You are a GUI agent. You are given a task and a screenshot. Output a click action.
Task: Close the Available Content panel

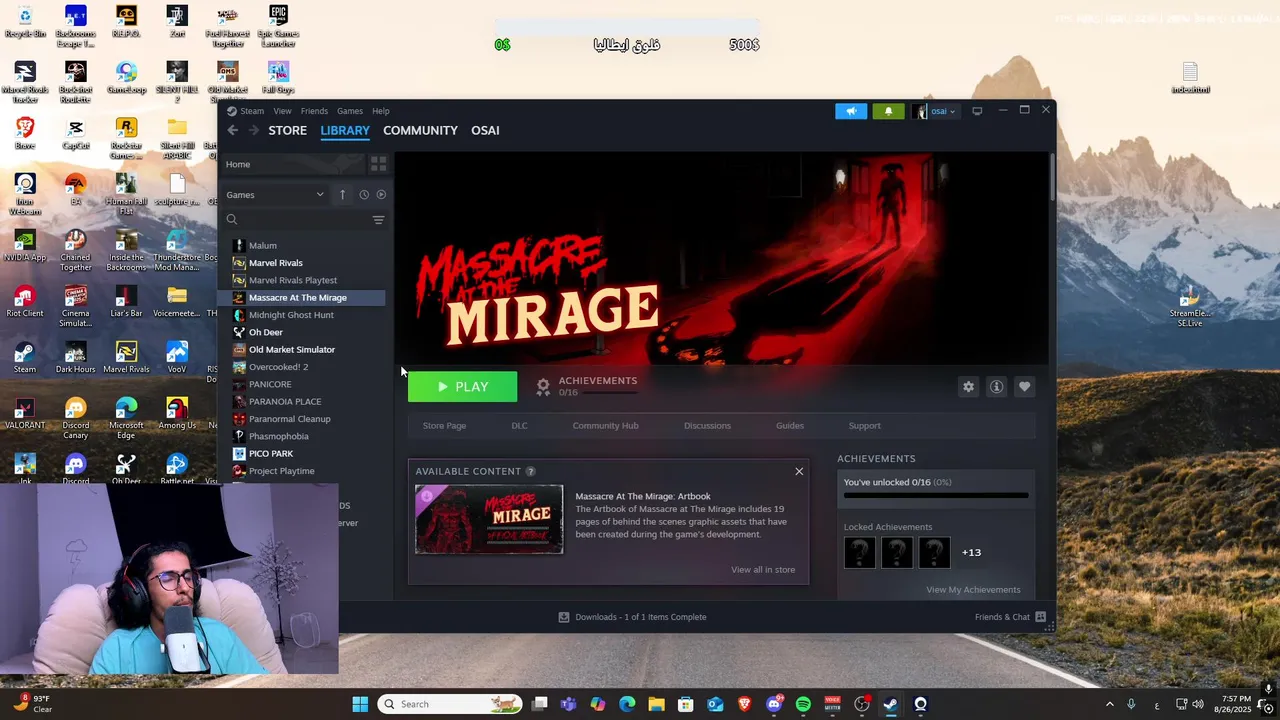click(799, 471)
